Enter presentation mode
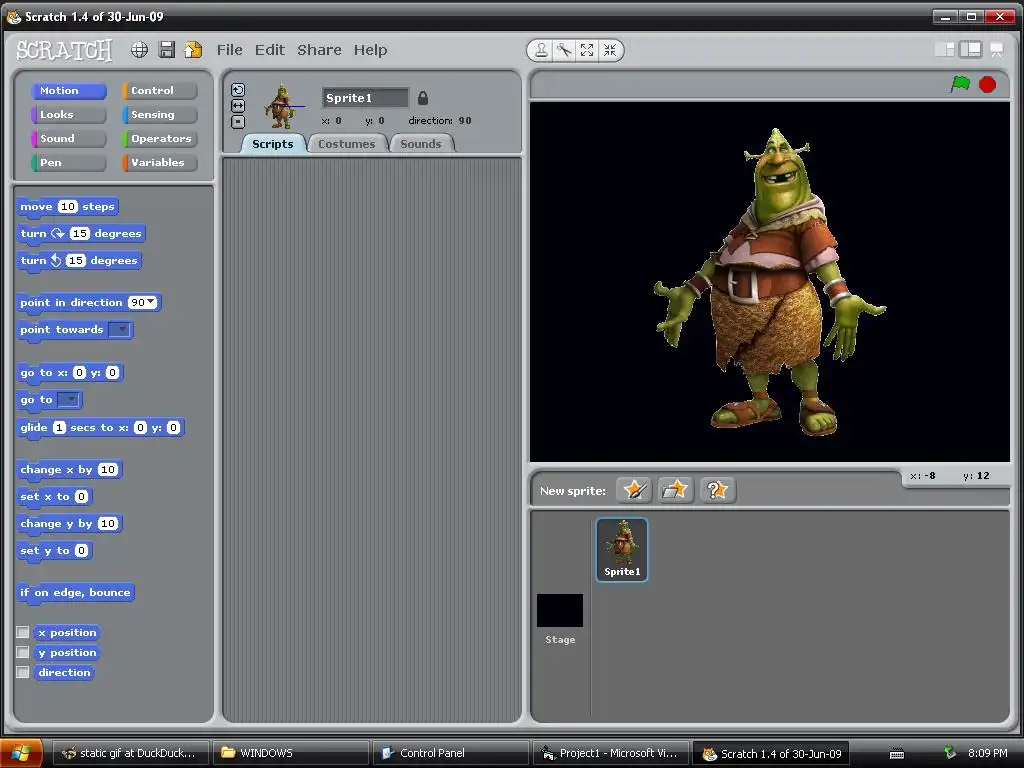The height and width of the screenshot is (768, 1024). coord(997,50)
